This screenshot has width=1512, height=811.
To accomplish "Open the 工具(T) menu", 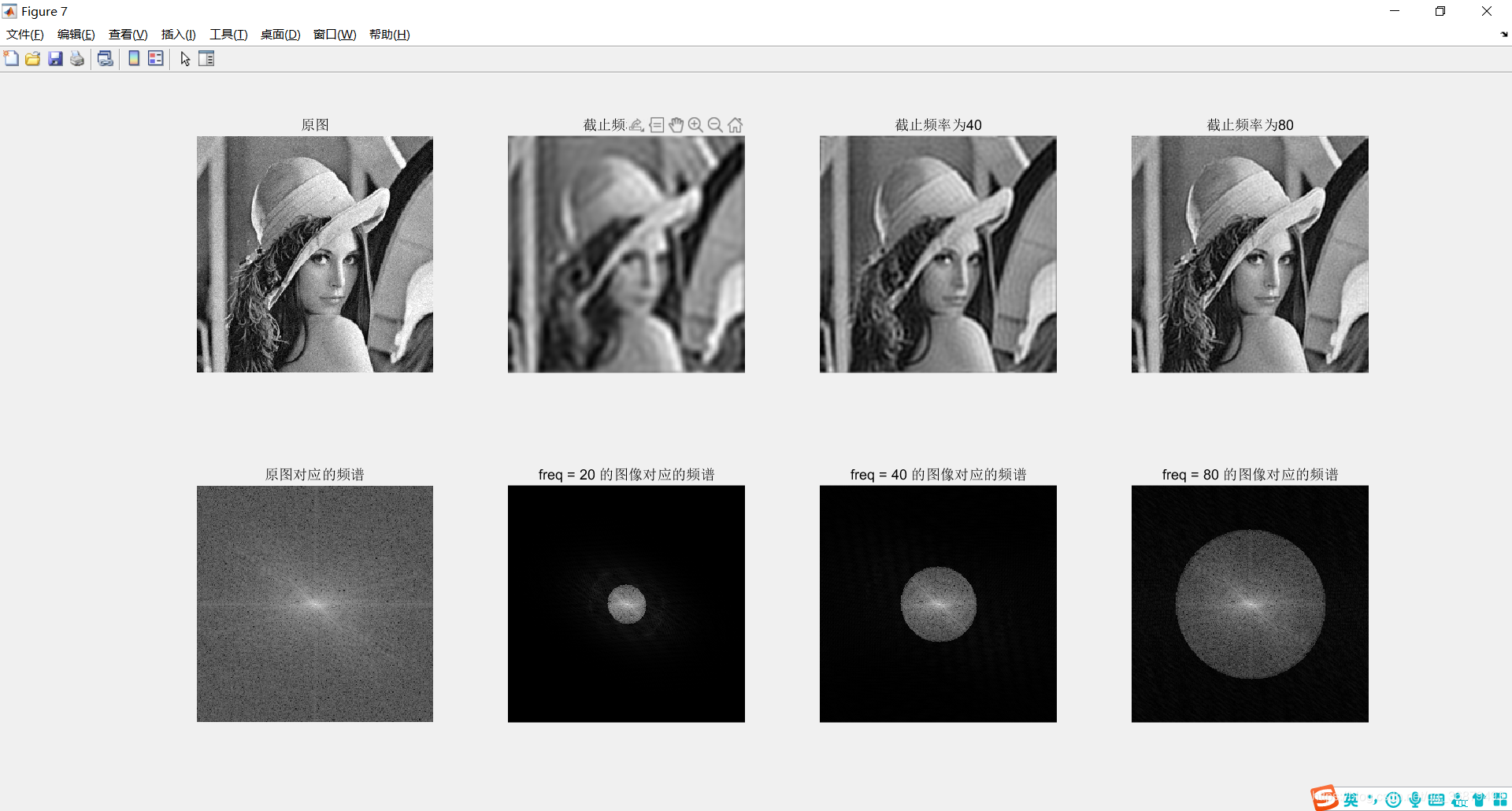I will [228, 35].
